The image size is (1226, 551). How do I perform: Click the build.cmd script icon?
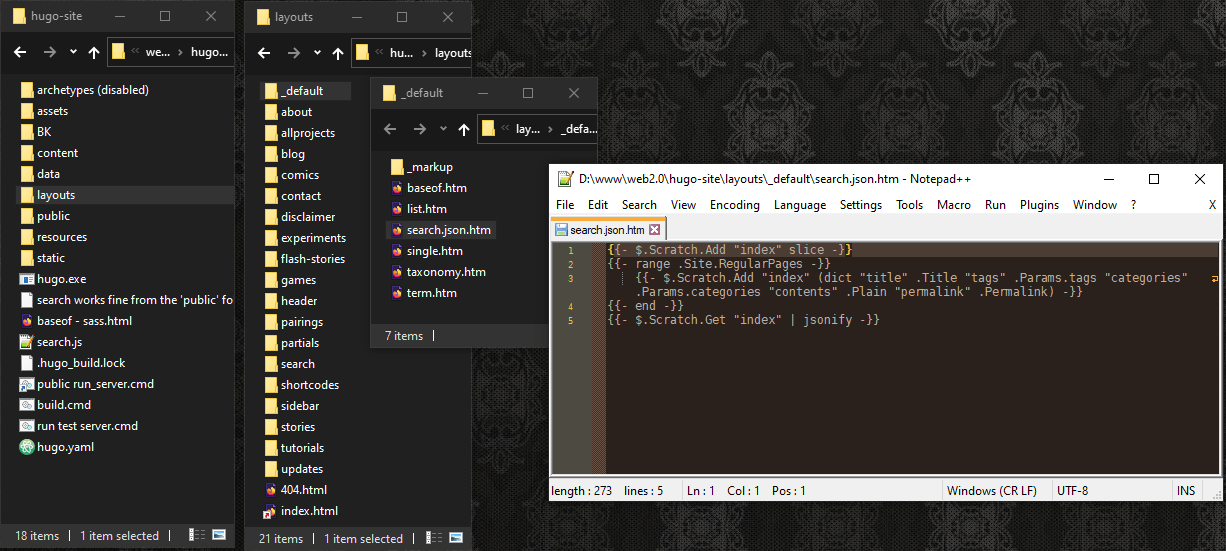(28, 405)
